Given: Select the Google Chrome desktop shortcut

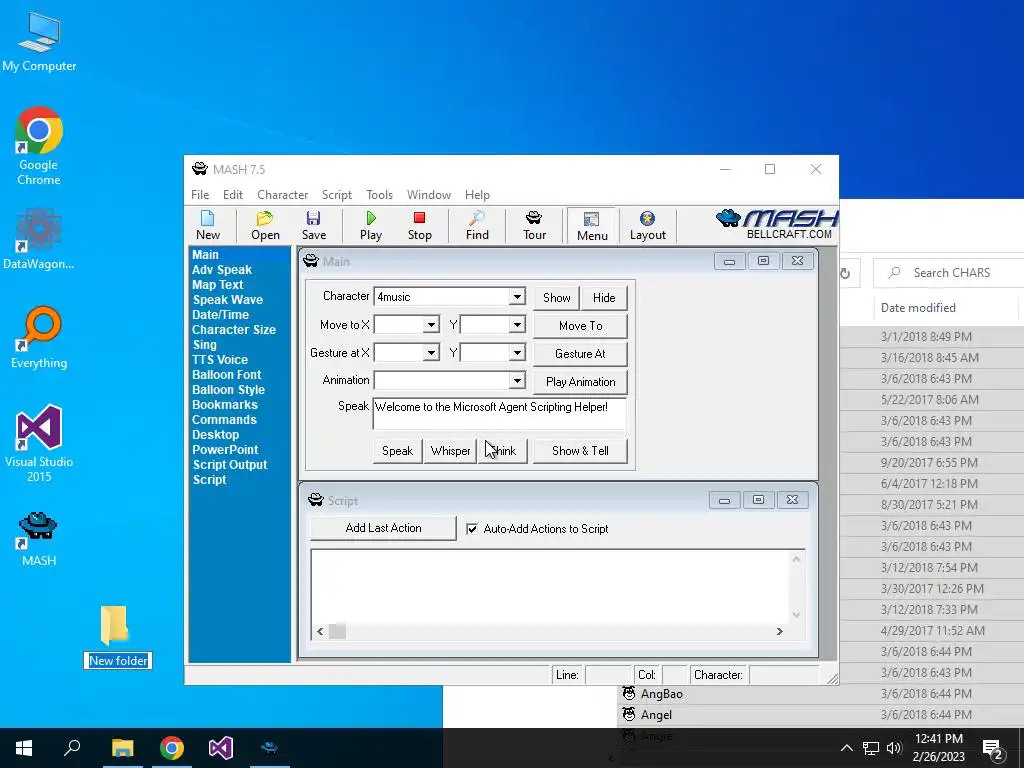Looking at the screenshot, I should coord(39,146).
